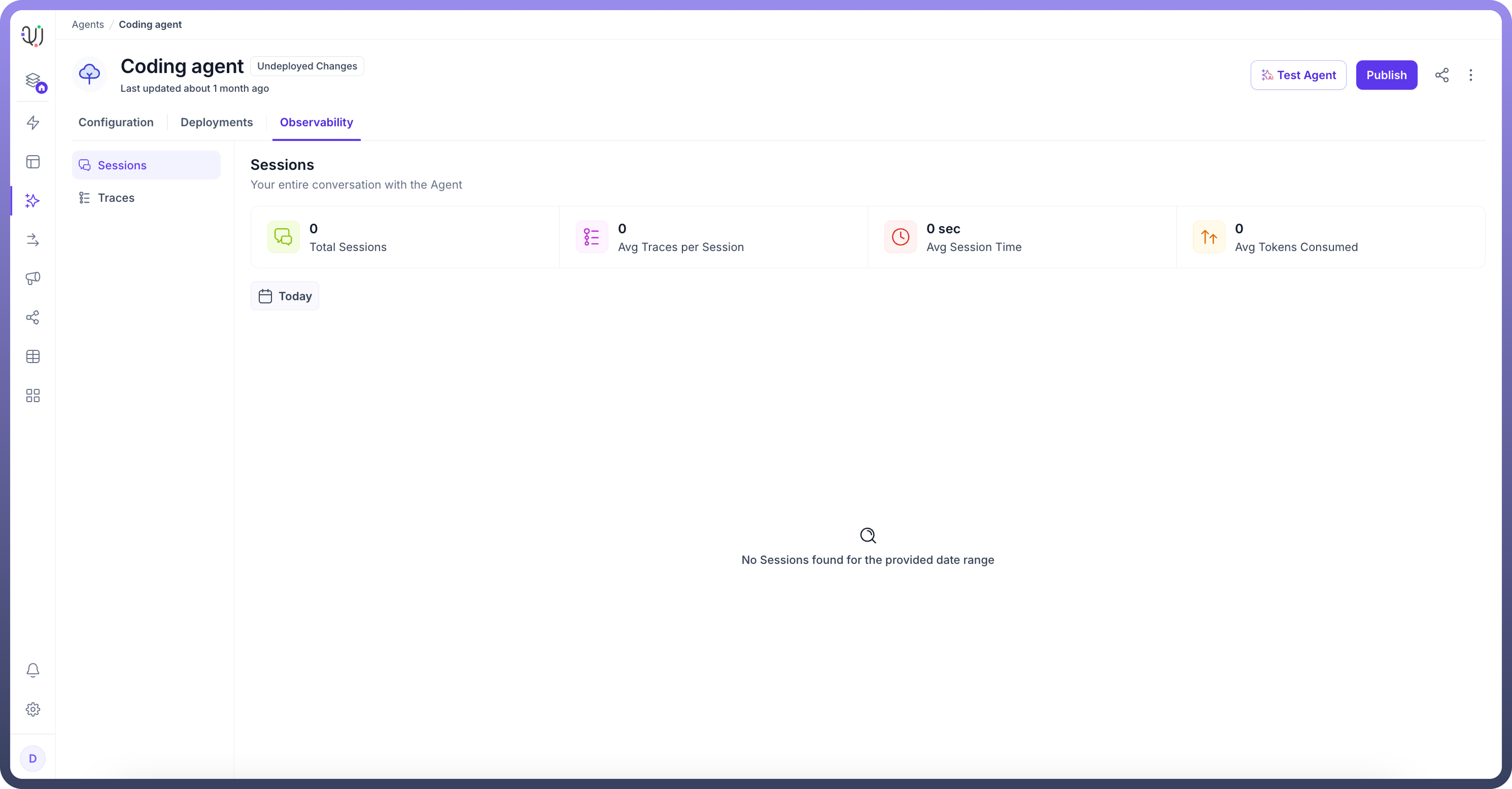Open the table grid sidebar icon
The image size is (1512, 789).
[x=33, y=357]
